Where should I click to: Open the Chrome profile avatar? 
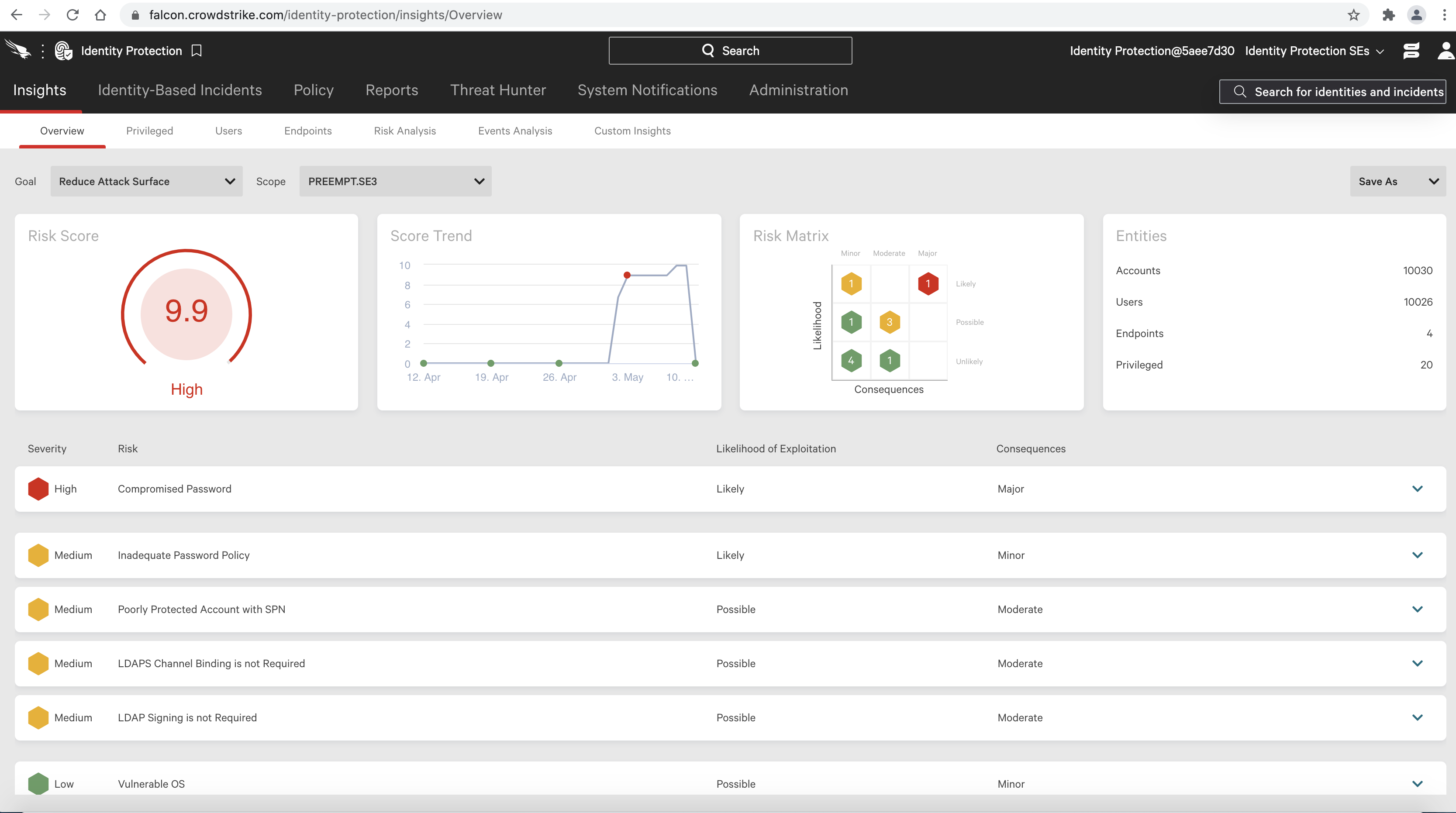[1416, 15]
